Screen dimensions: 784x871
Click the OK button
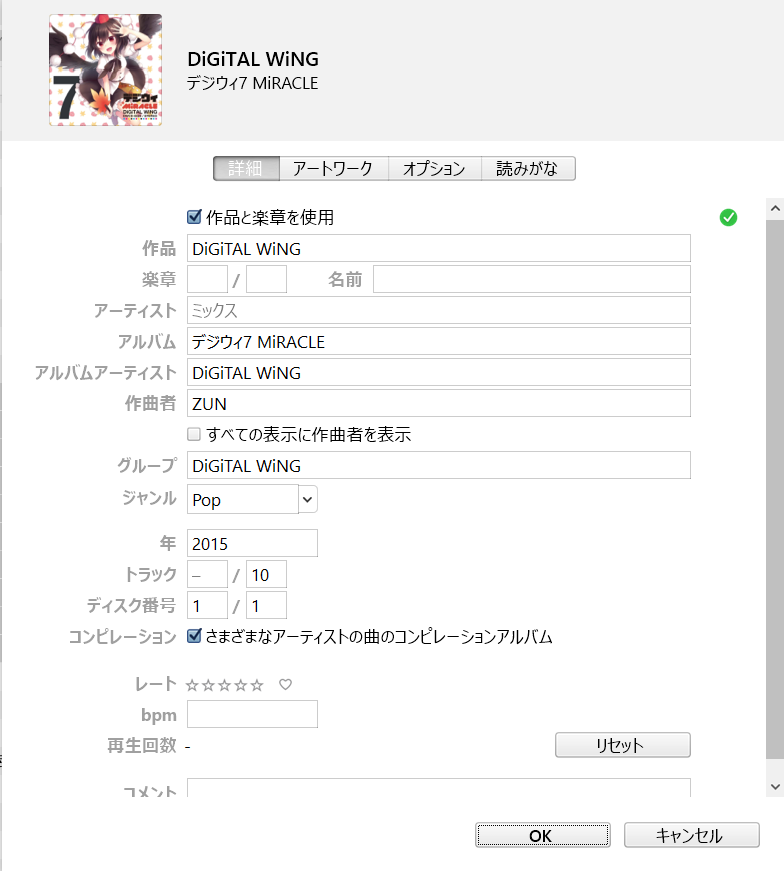coord(542,835)
